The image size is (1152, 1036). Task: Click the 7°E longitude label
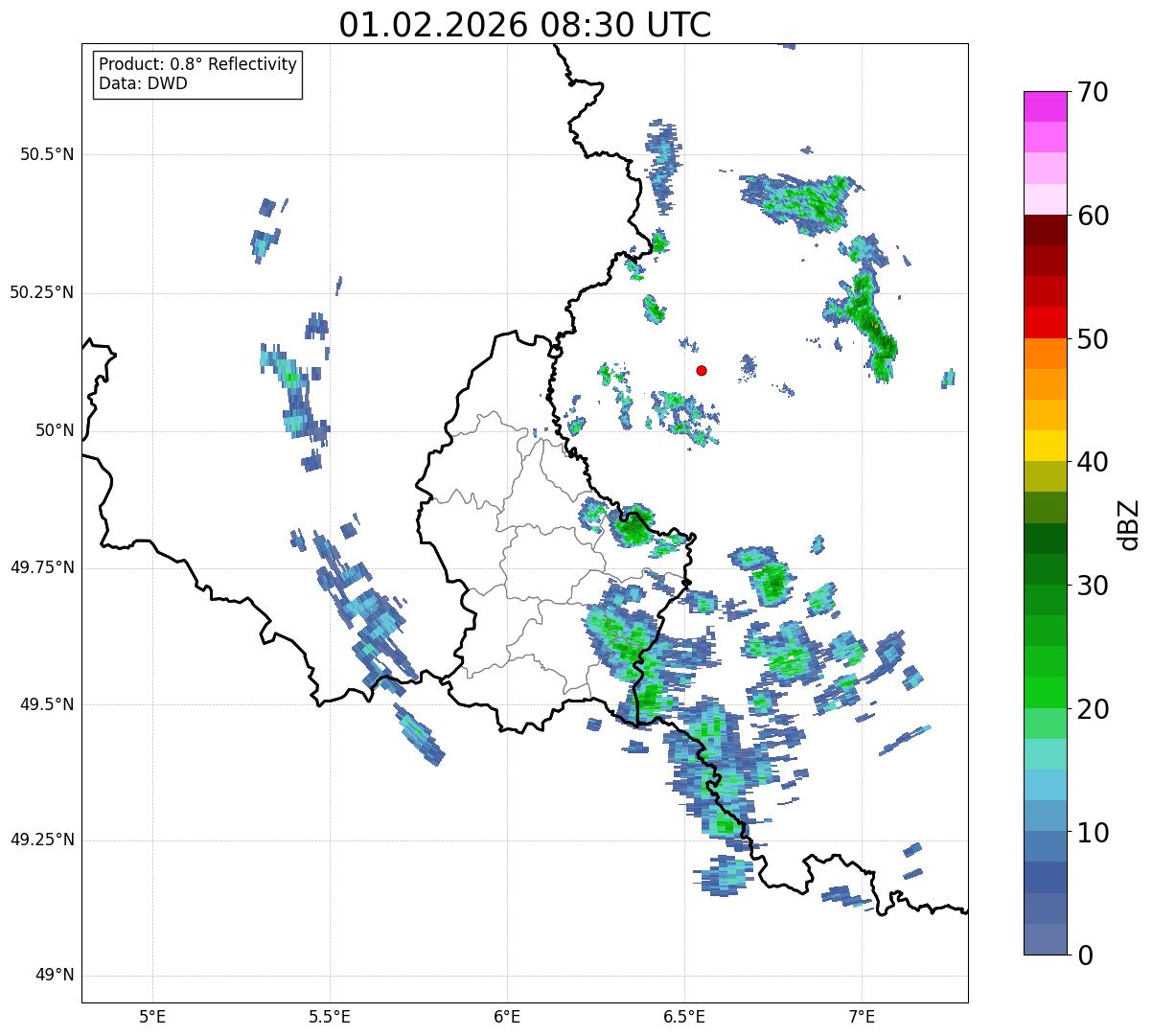click(x=862, y=1016)
